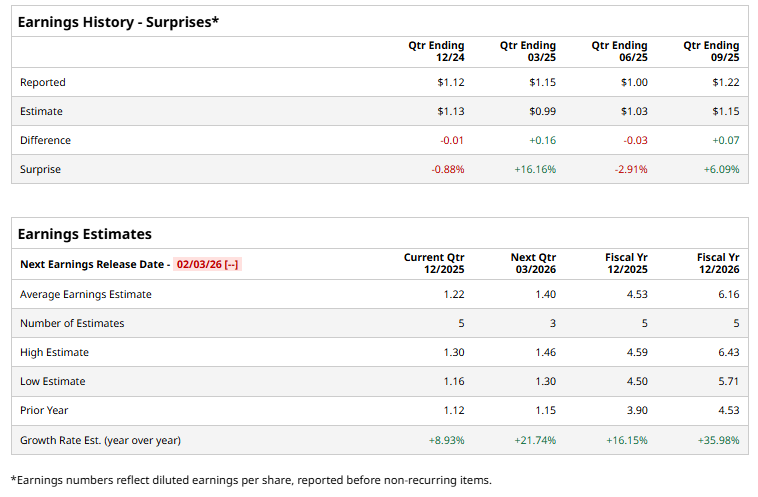Select the Earnings Estimates section heading
This screenshot has width=758, height=497.
click(x=85, y=234)
